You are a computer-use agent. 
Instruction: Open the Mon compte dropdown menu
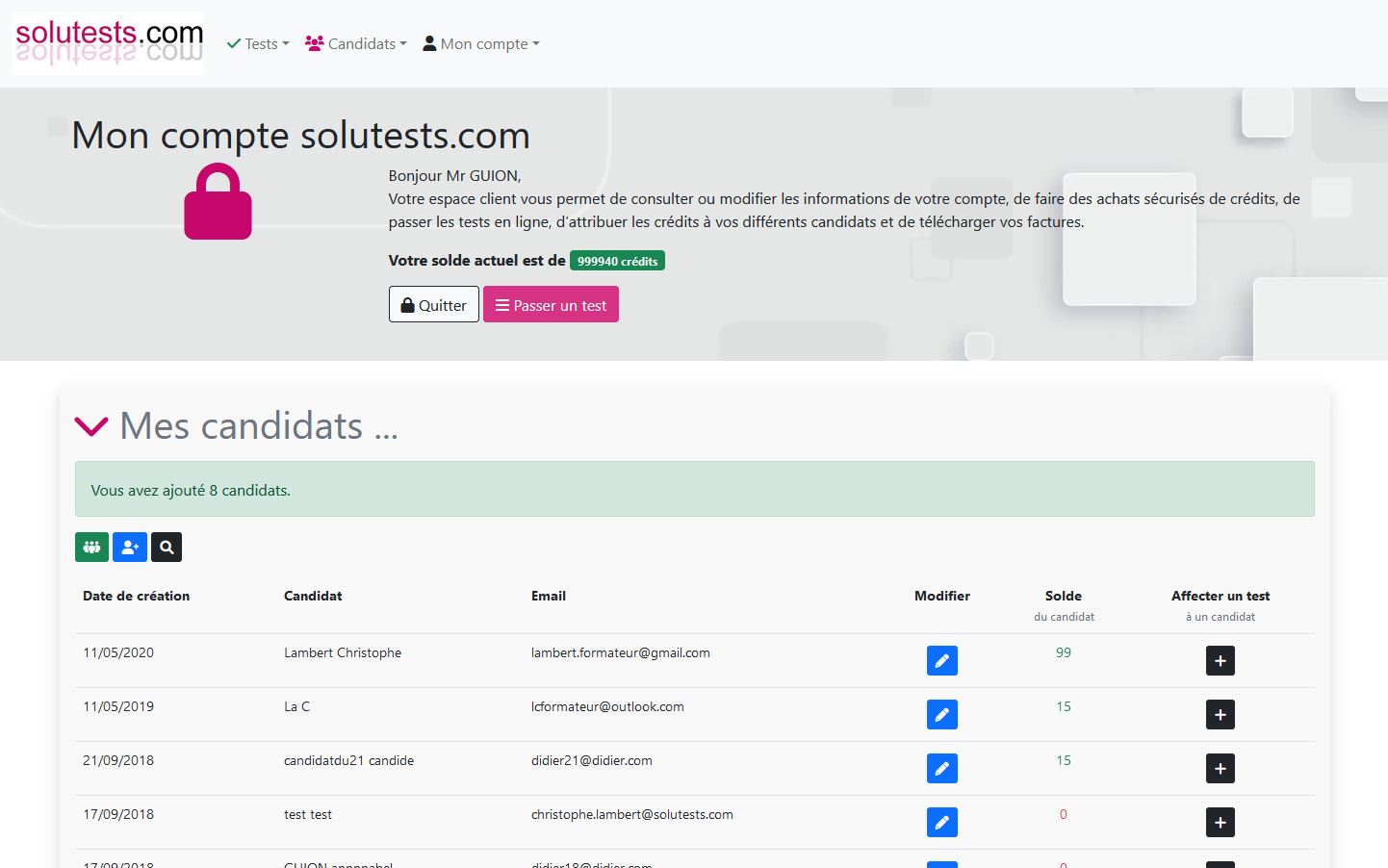(x=481, y=43)
